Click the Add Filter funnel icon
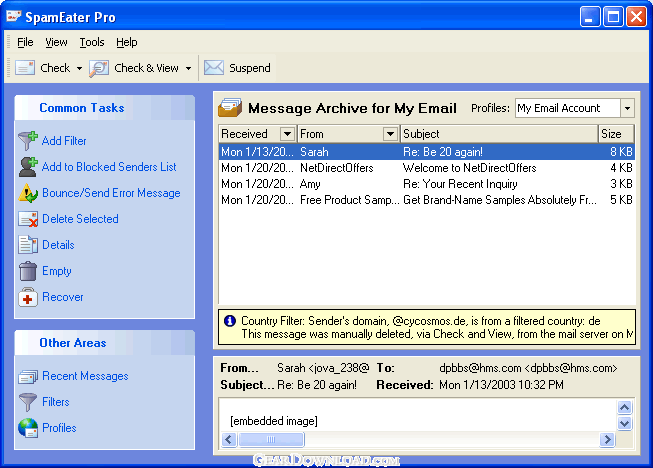This screenshot has height=468, width=653. point(28,141)
